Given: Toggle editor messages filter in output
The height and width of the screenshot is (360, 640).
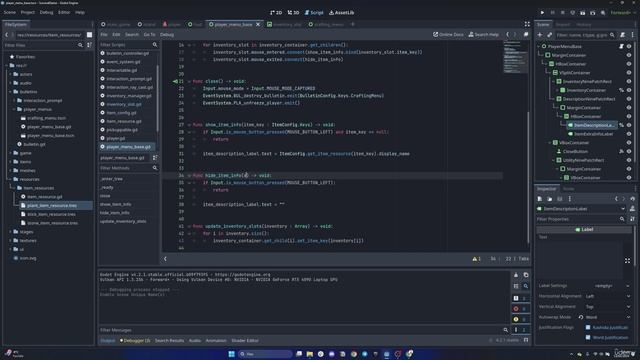Looking at the screenshot, I should click(520, 330).
